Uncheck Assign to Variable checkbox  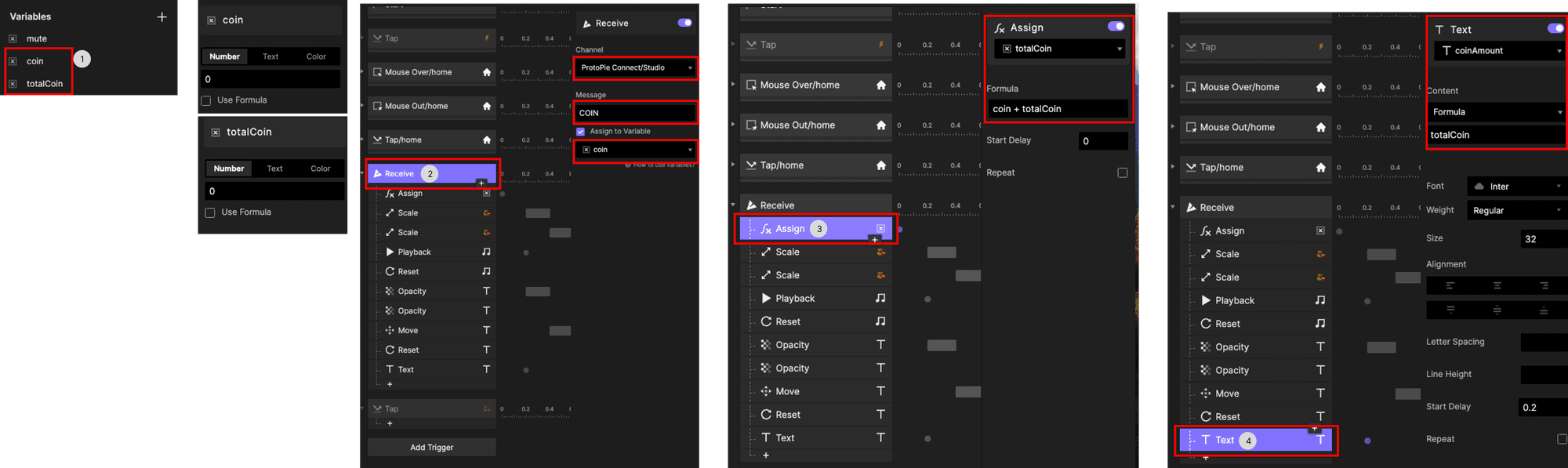point(581,132)
